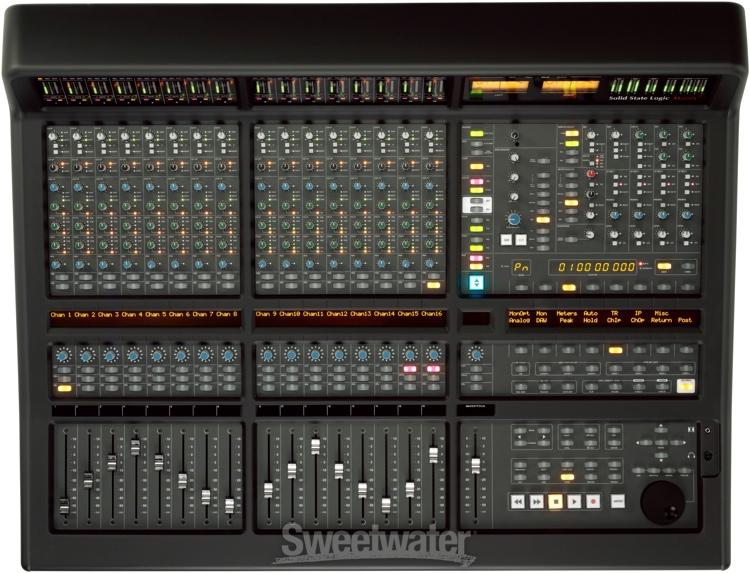The height and width of the screenshot is (573, 750).
Task: Grab the Chan 16 fader cap
Action: tap(433, 455)
